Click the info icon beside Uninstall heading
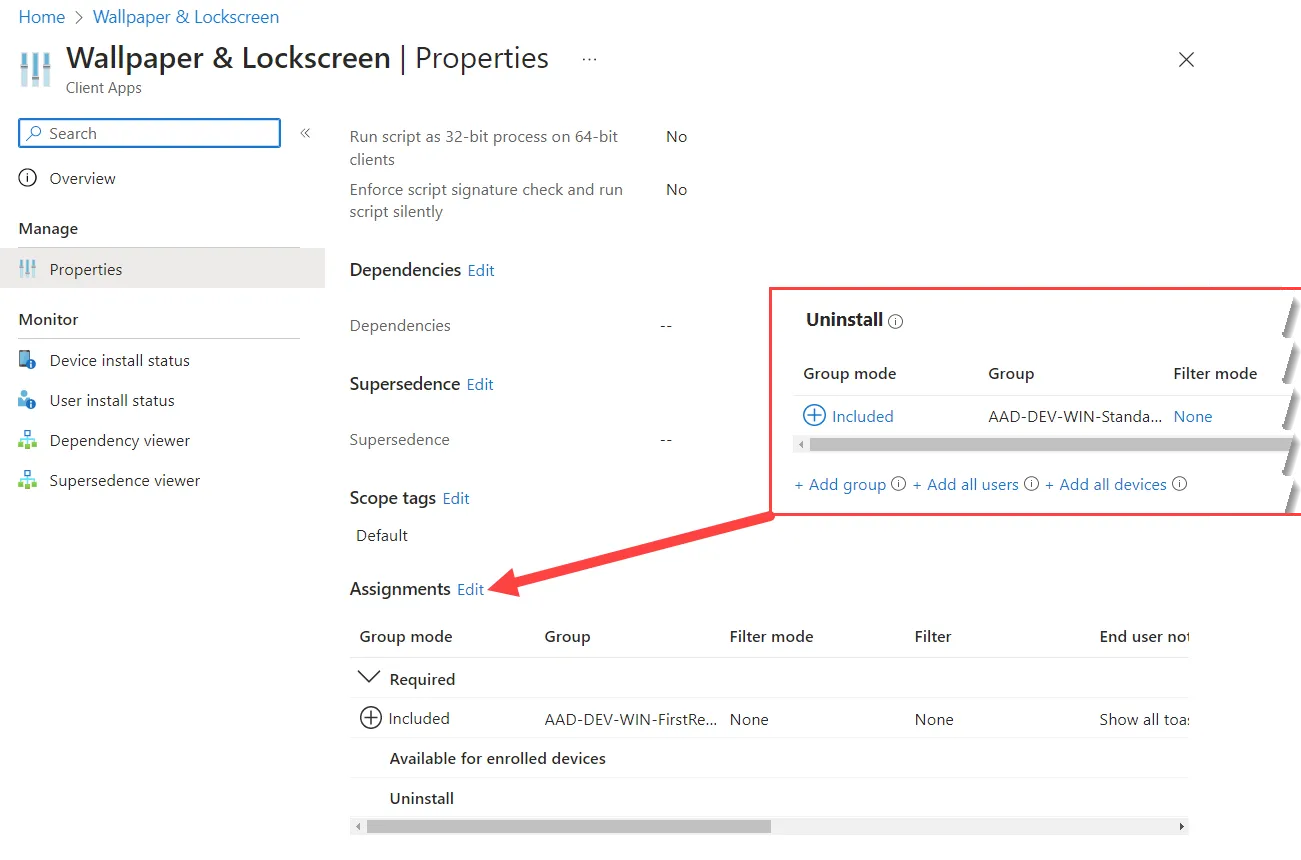 coord(896,321)
